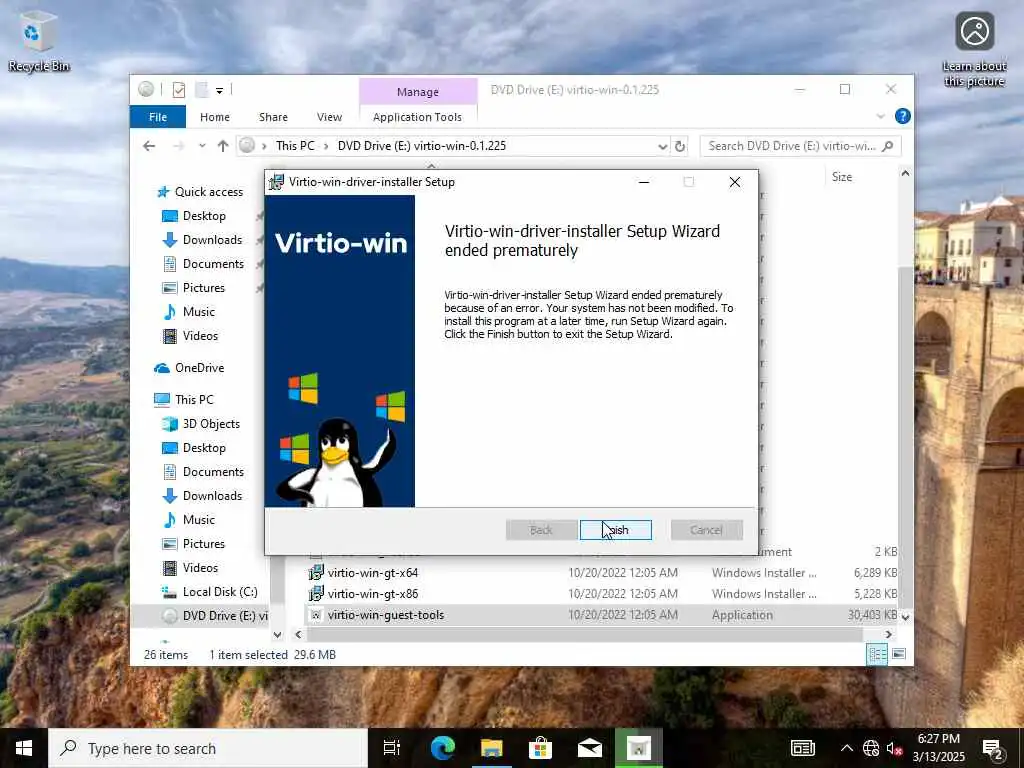Click the taskbar search box
This screenshot has height=768, width=1024.
[208, 748]
